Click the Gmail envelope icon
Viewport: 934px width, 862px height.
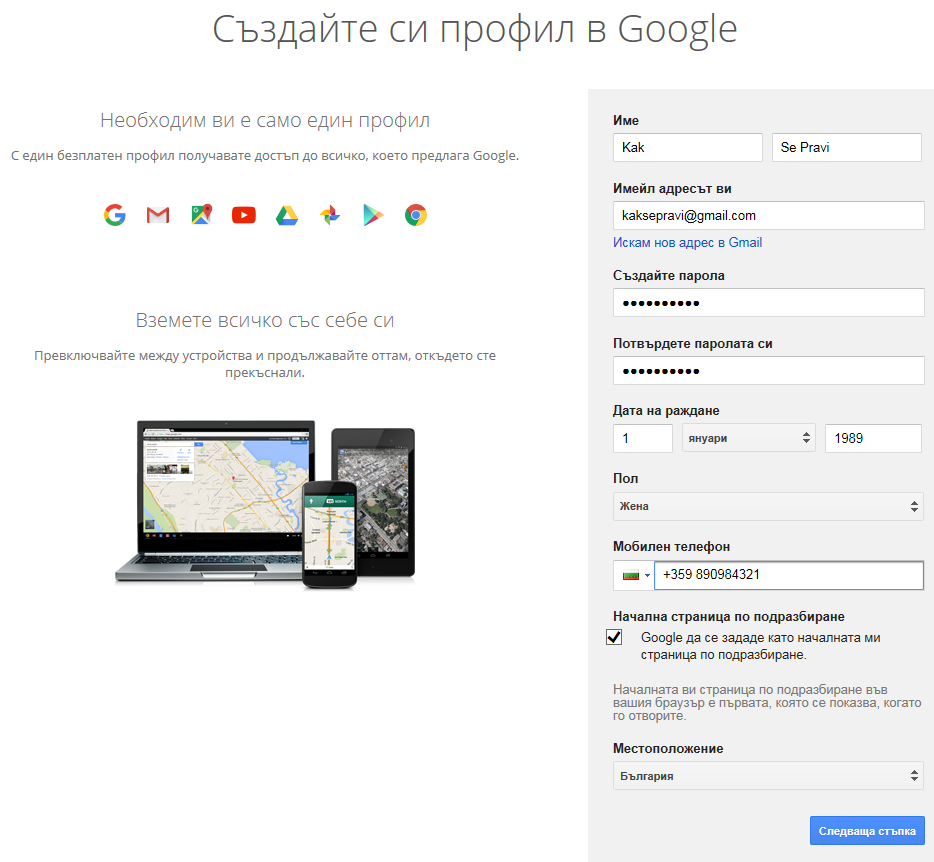coord(158,214)
